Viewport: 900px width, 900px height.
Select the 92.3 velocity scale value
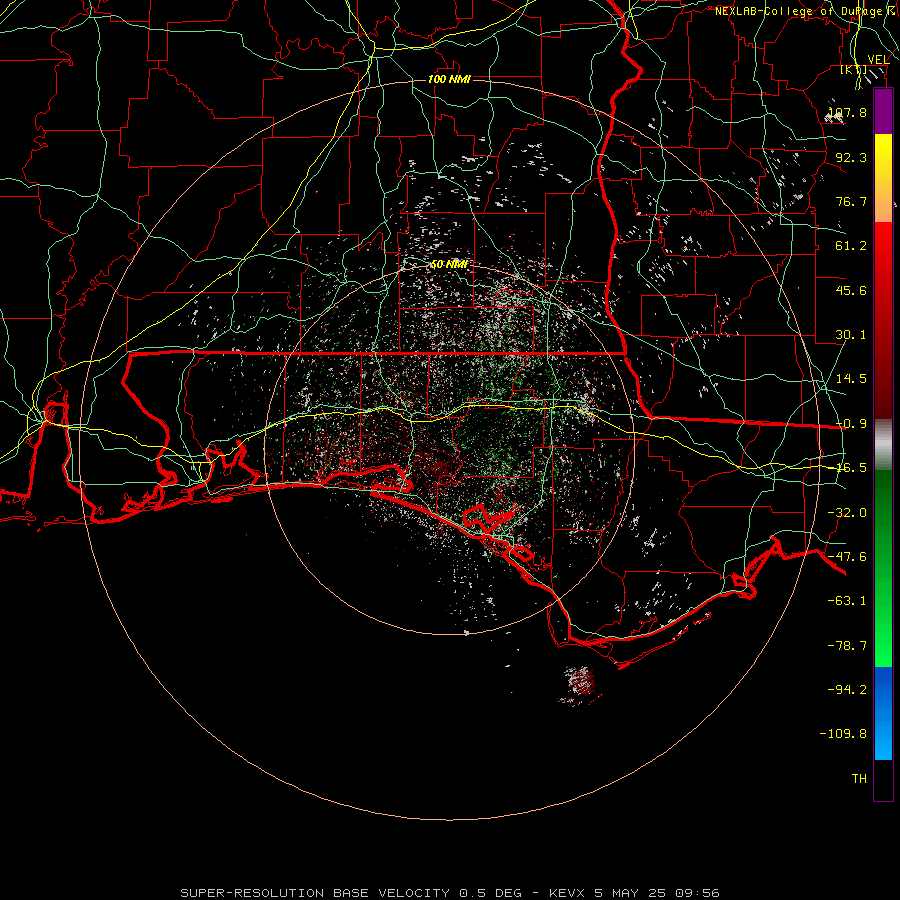click(851, 157)
